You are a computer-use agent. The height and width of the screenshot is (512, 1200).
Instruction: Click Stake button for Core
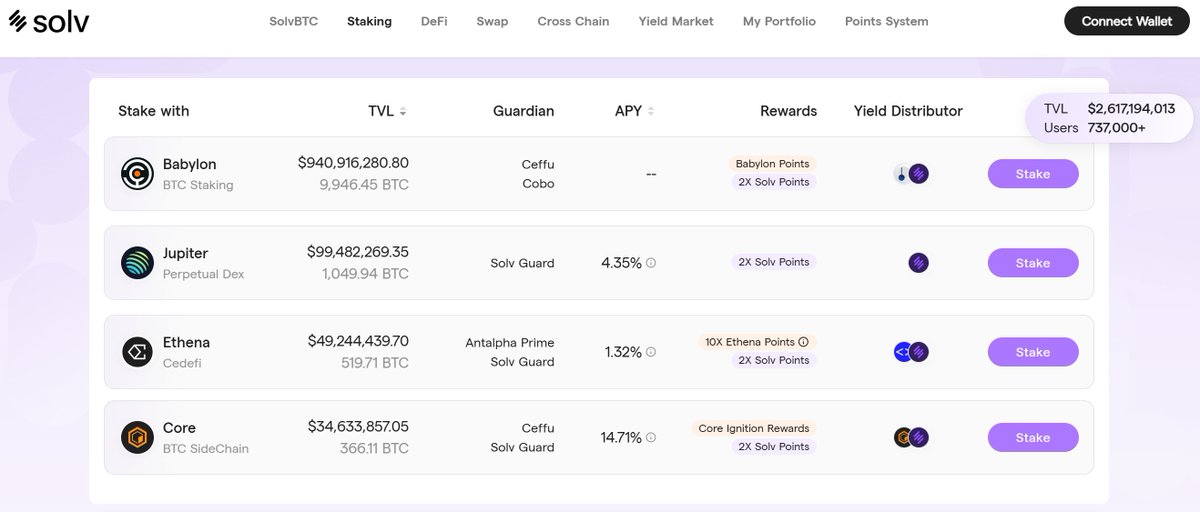point(1033,438)
